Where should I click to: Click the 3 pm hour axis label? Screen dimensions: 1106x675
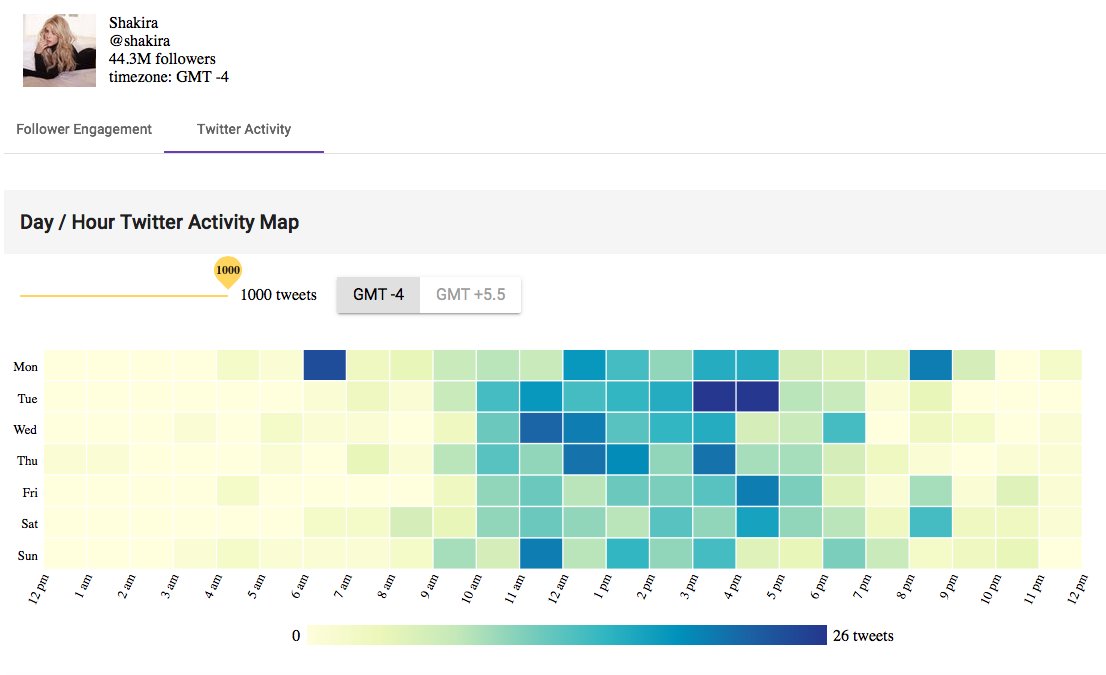click(x=688, y=587)
